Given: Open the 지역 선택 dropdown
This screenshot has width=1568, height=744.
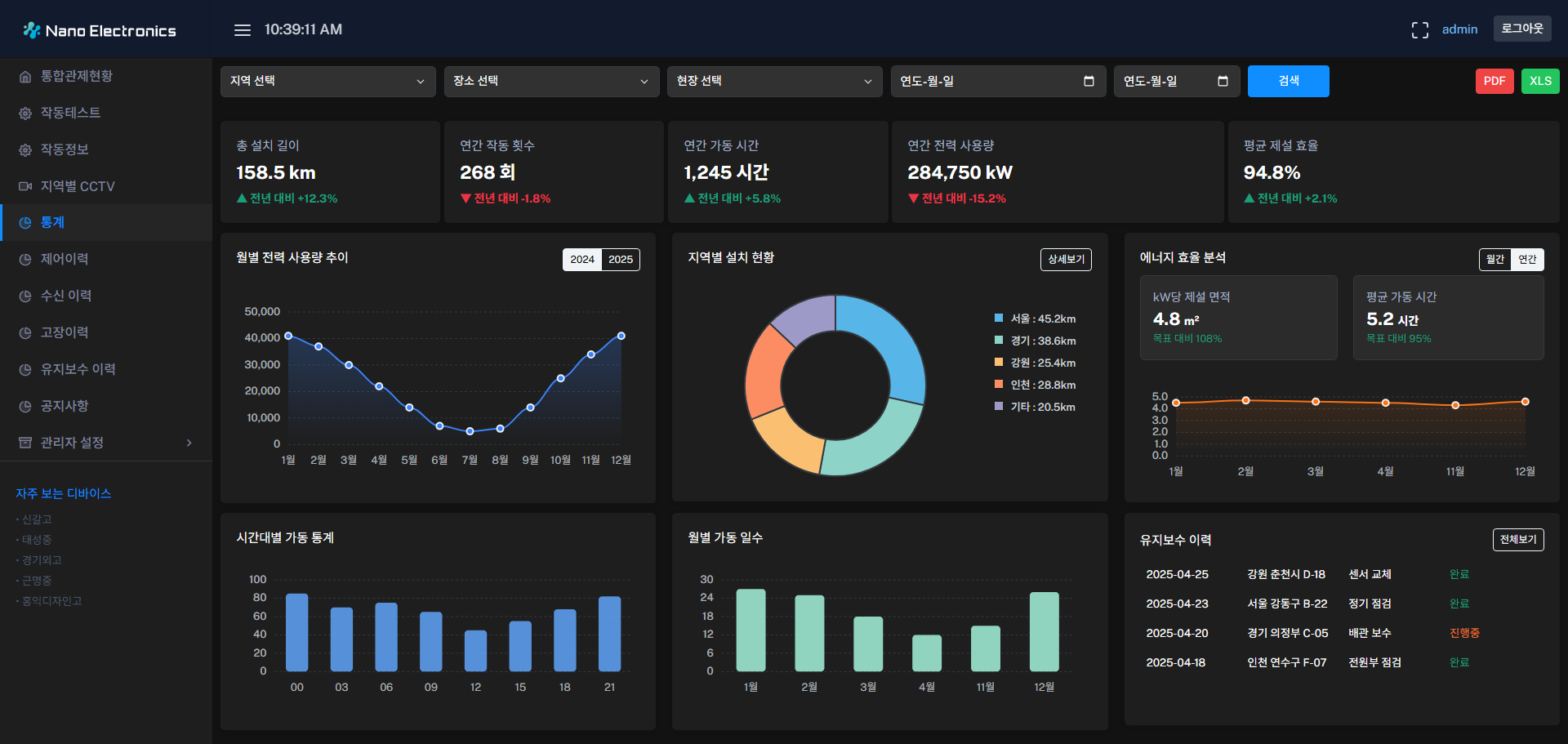Looking at the screenshot, I should tap(327, 81).
